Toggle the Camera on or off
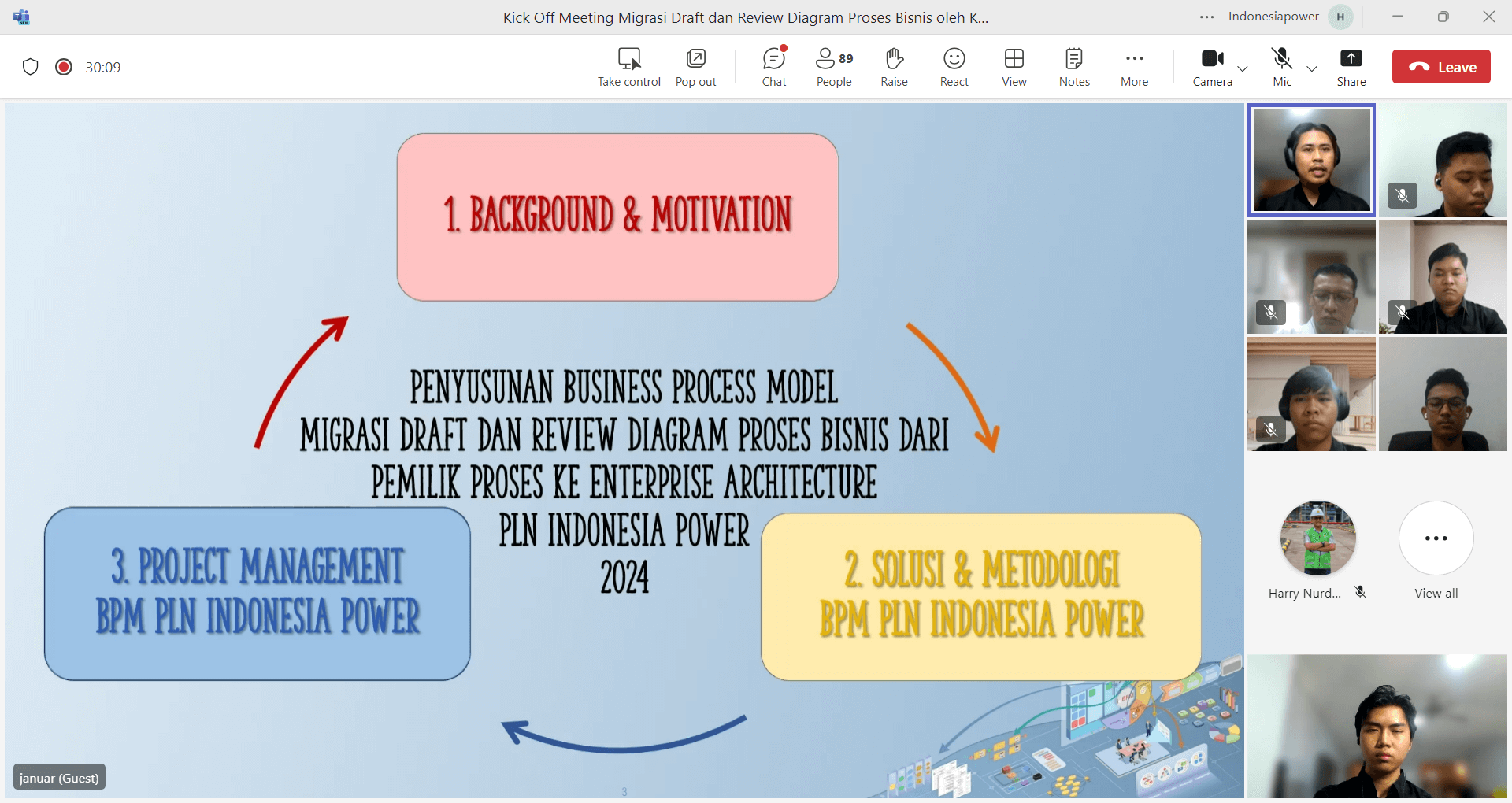This screenshot has width=1512, height=803. [x=1212, y=67]
